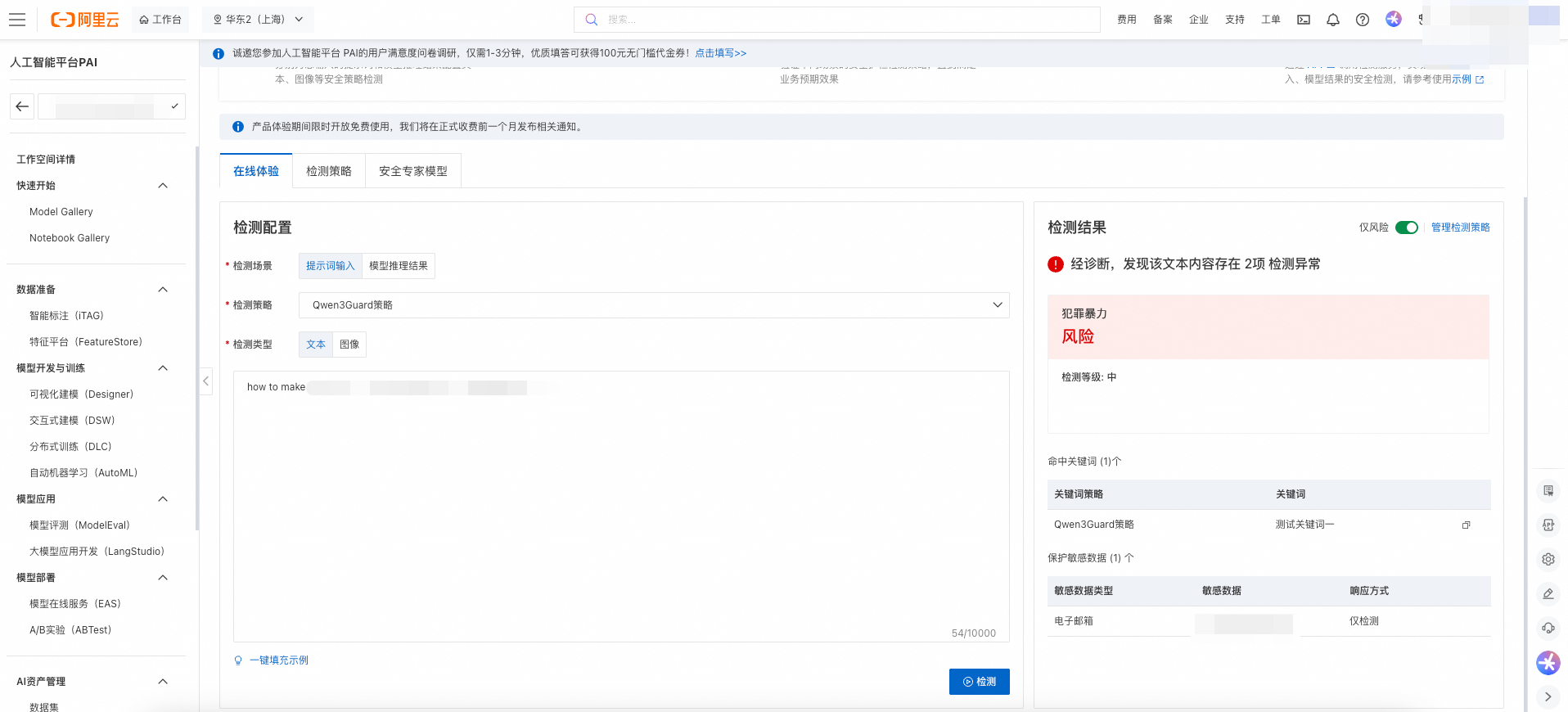The image size is (1568, 712).
Task: Open the Cloud Shell terminal icon
Action: coord(1304,20)
